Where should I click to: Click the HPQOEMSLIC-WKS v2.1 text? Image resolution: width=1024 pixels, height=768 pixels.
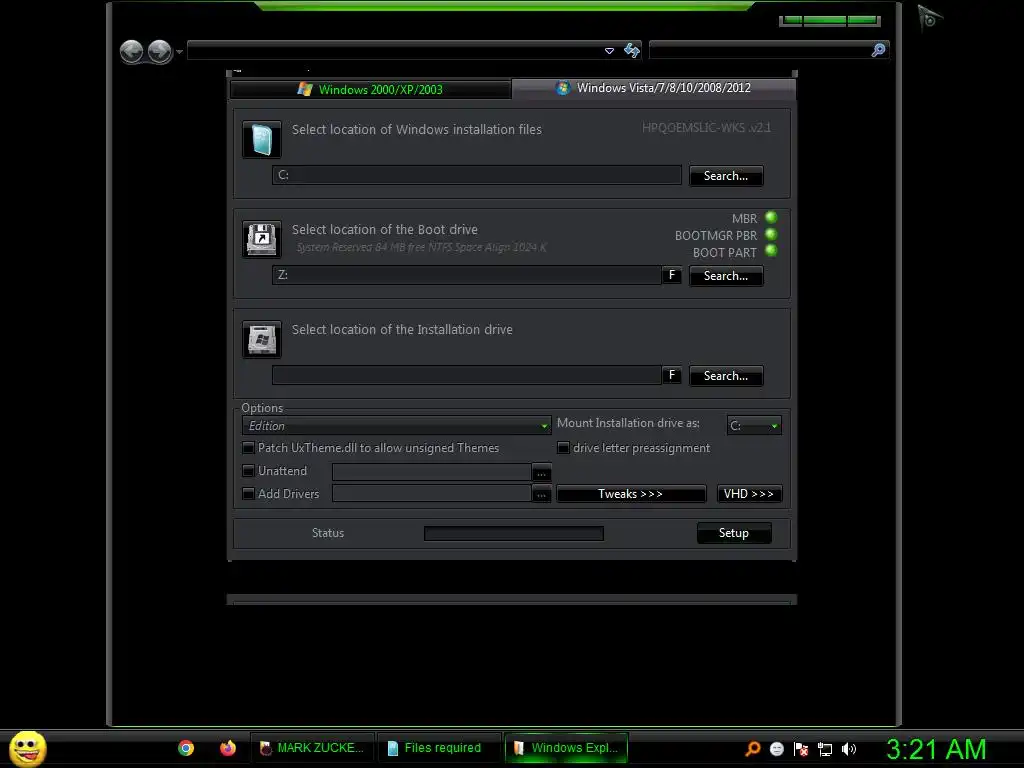pos(706,127)
